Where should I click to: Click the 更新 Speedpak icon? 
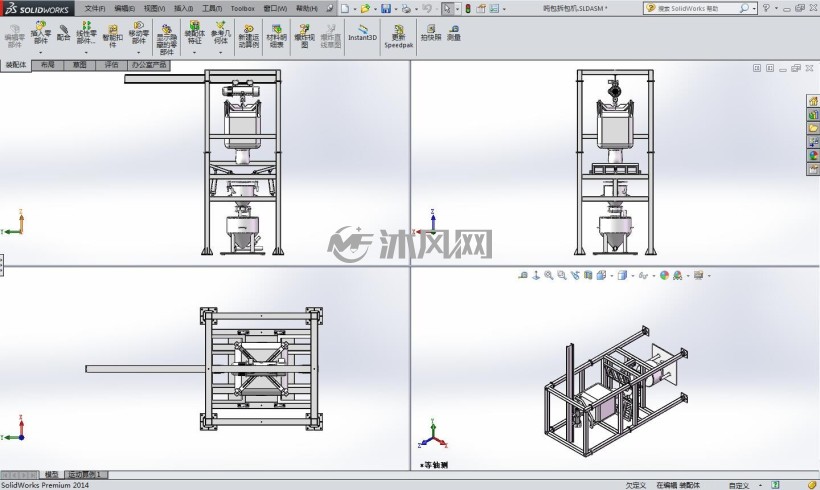tap(398, 36)
